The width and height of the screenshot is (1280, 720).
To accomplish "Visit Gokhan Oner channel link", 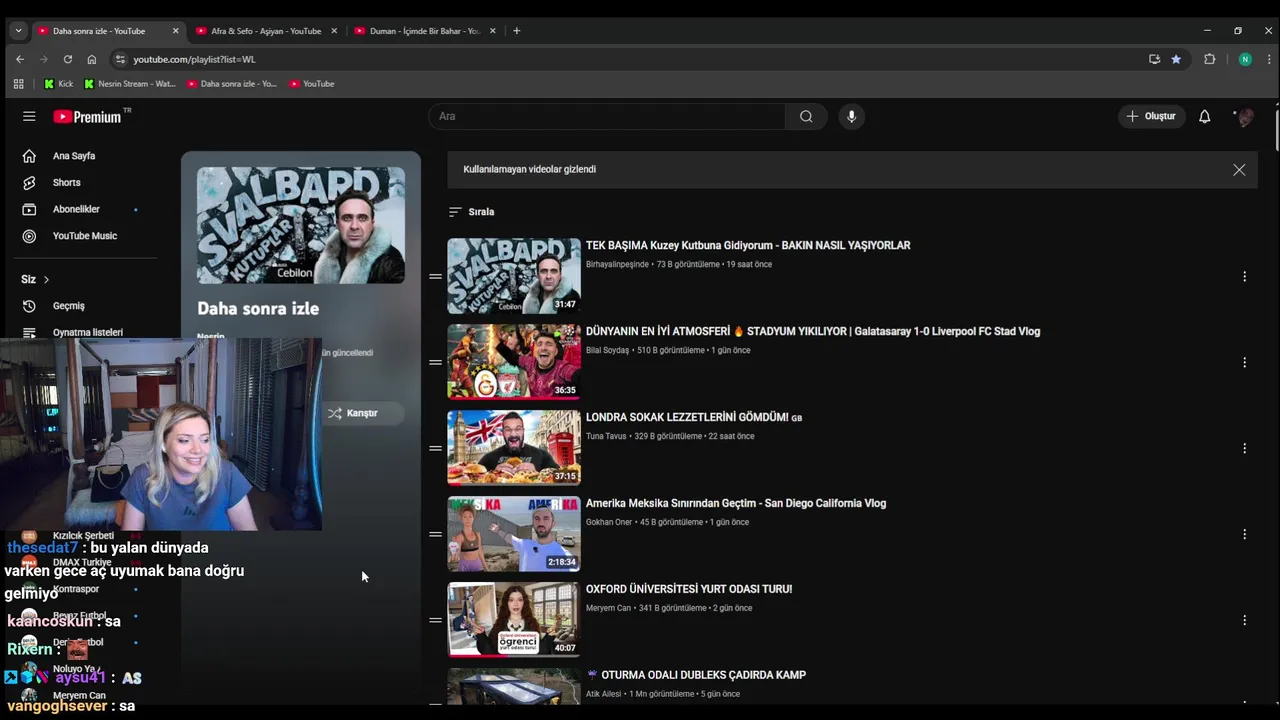I will [x=608, y=523].
